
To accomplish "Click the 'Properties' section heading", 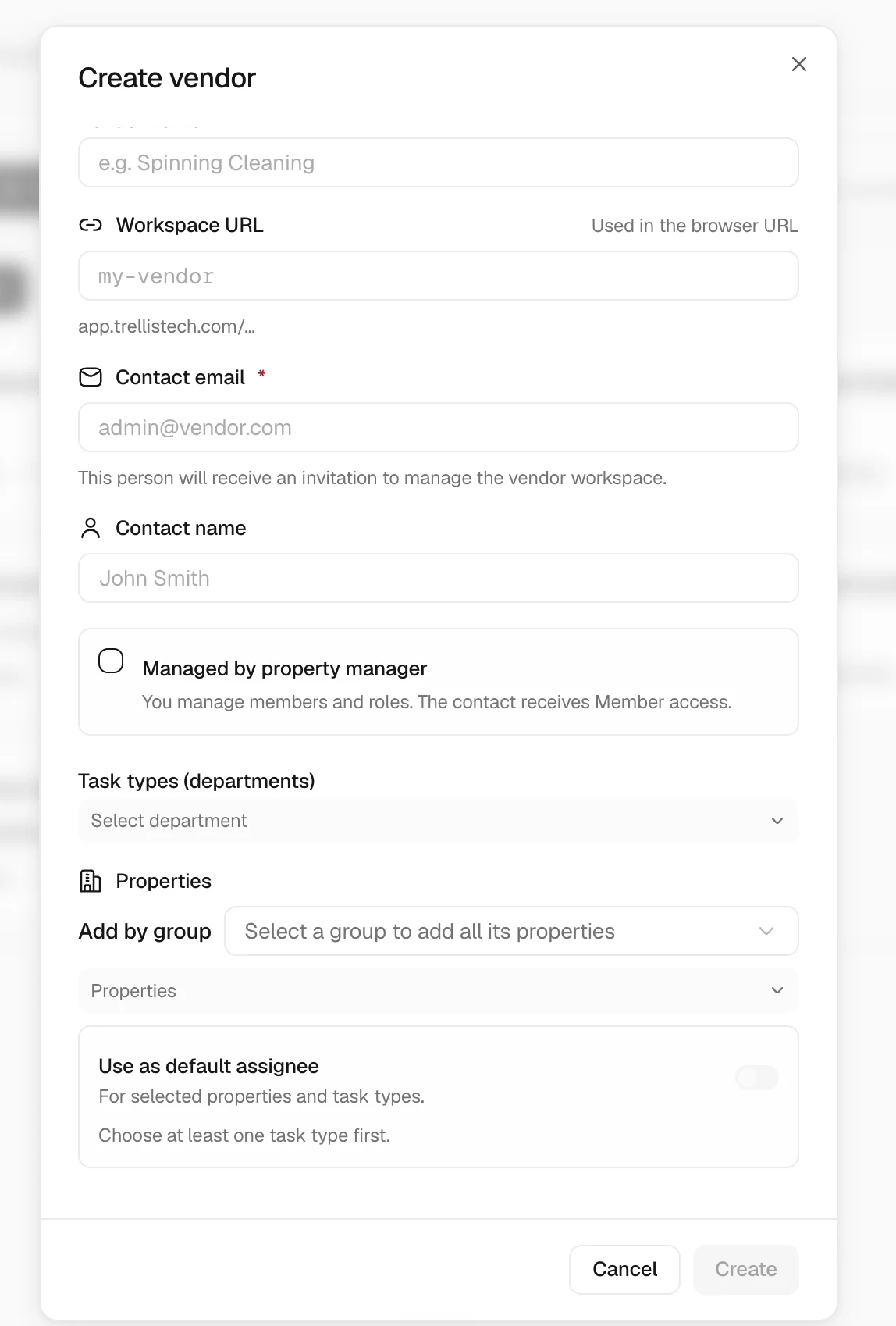I will point(163,881).
